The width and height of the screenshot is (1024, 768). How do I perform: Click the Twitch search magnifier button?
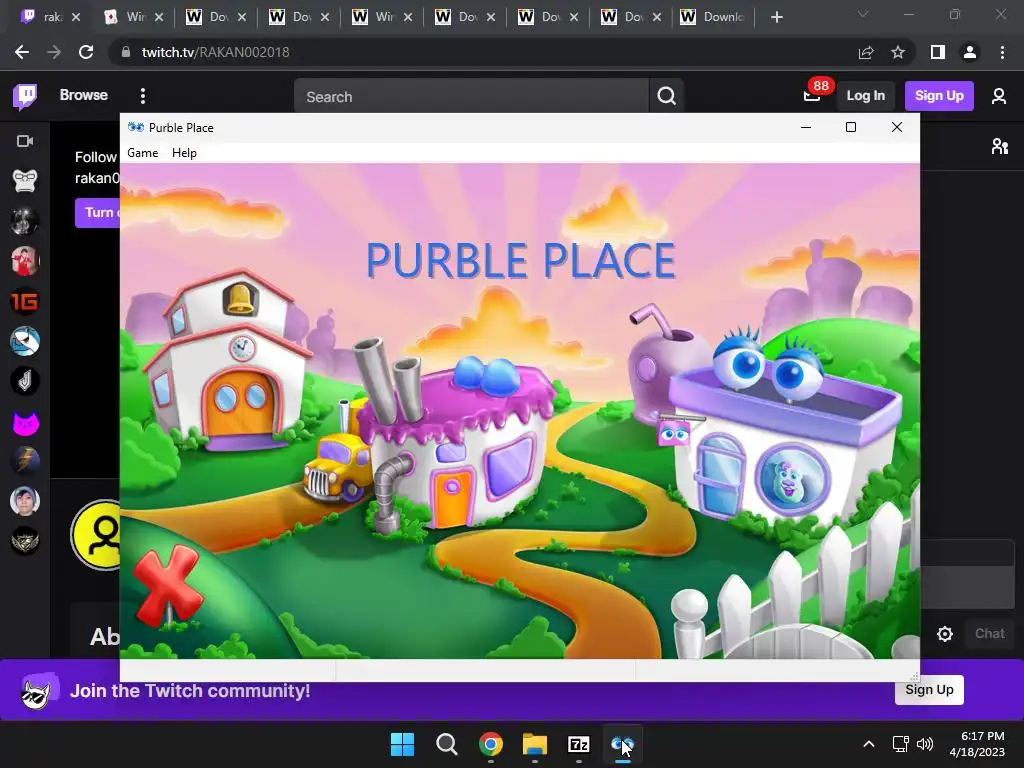click(666, 97)
